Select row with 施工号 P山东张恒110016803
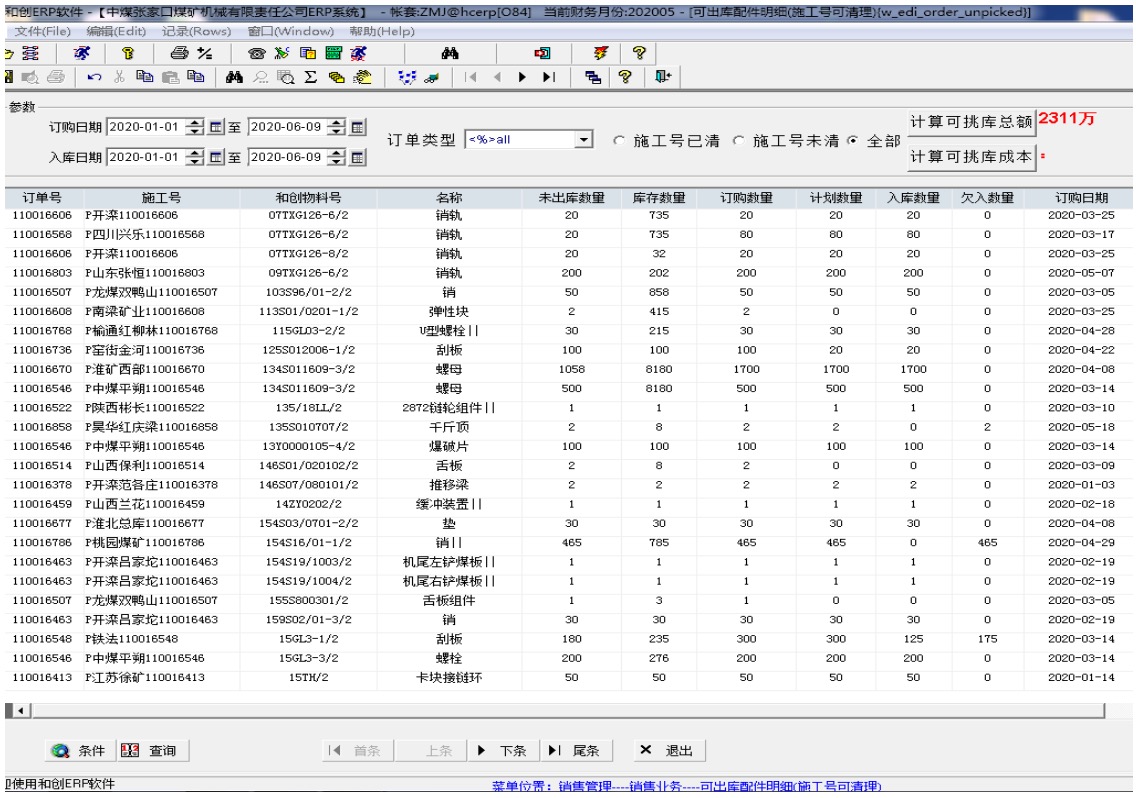The width and height of the screenshot is (1136, 798). (568, 273)
